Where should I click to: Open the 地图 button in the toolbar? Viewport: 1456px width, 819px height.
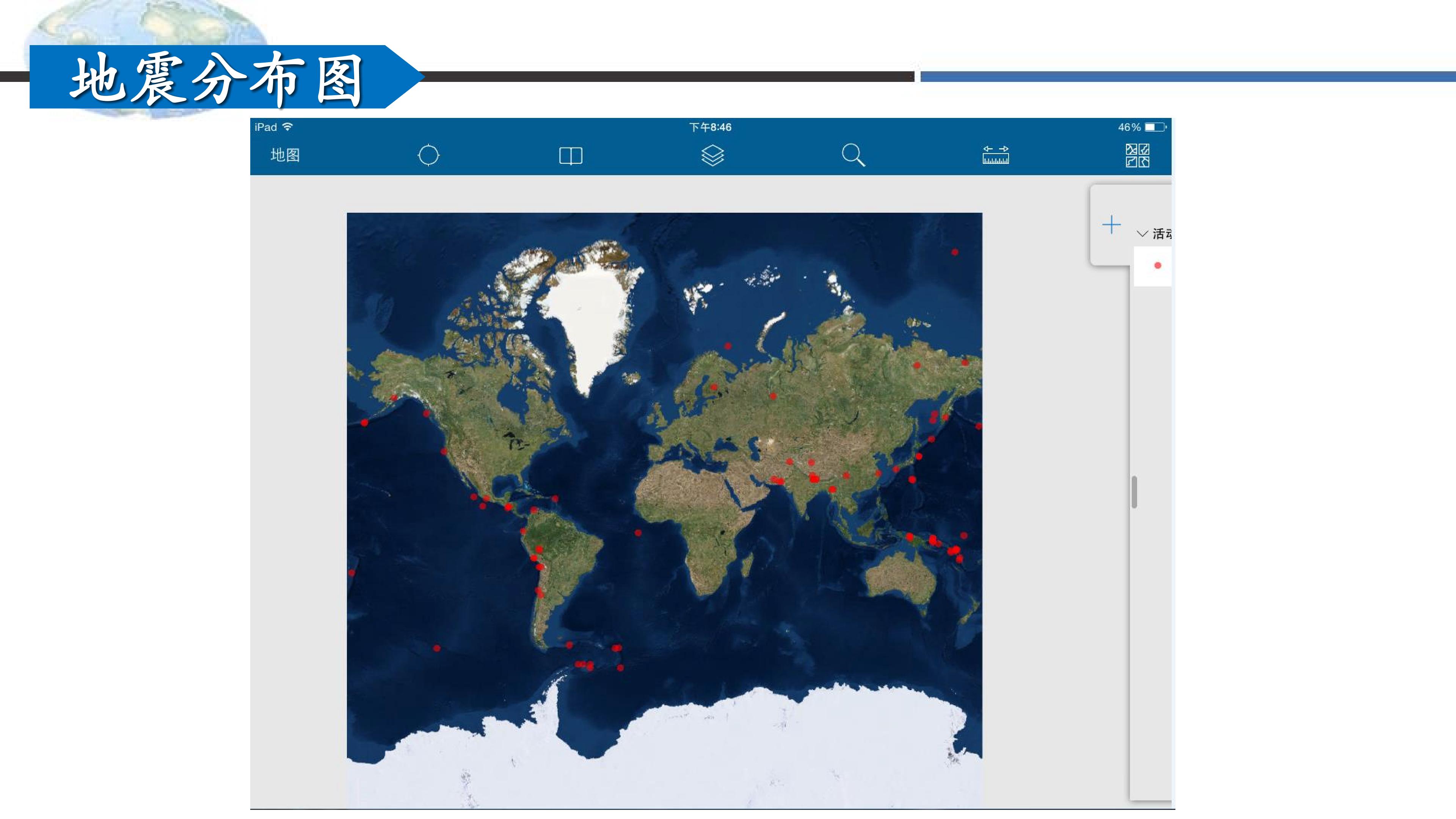(x=285, y=155)
